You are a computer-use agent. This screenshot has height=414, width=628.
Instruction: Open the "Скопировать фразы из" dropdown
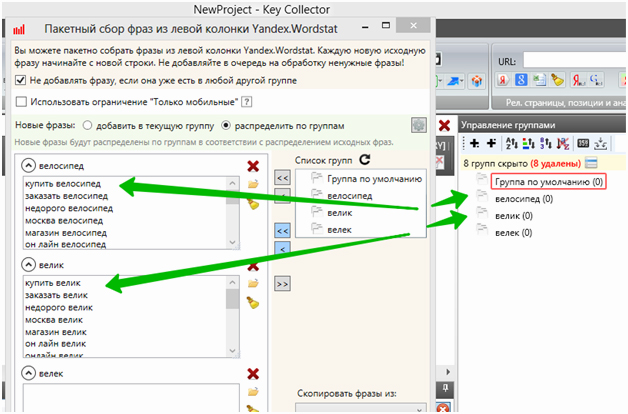[x=360, y=408]
